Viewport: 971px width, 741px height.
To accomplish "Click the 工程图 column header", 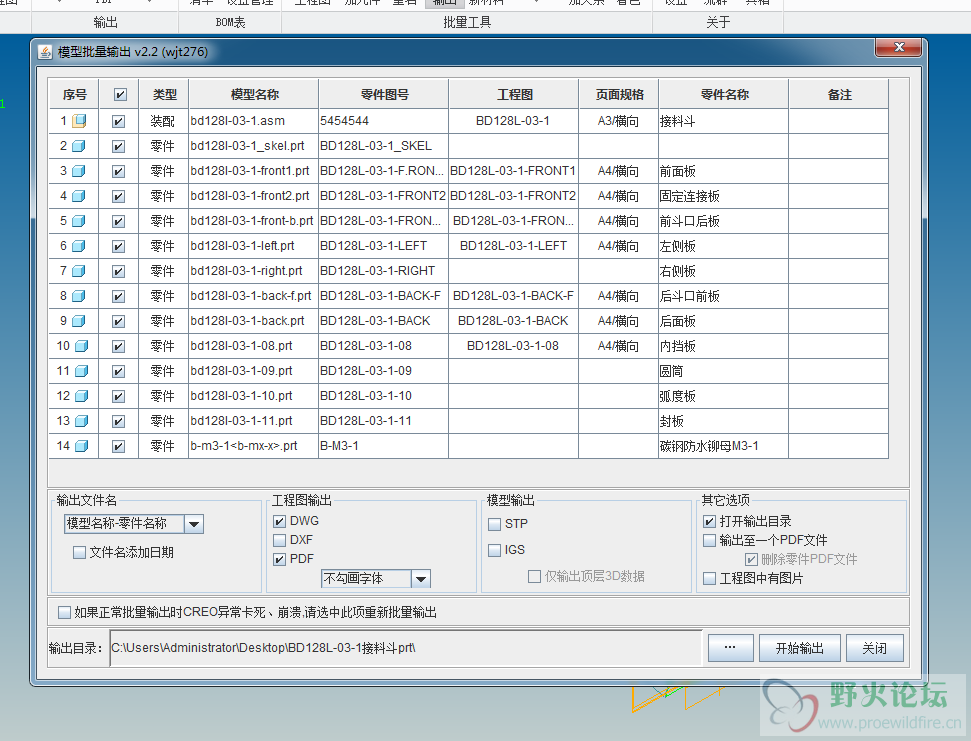I will point(514,95).
